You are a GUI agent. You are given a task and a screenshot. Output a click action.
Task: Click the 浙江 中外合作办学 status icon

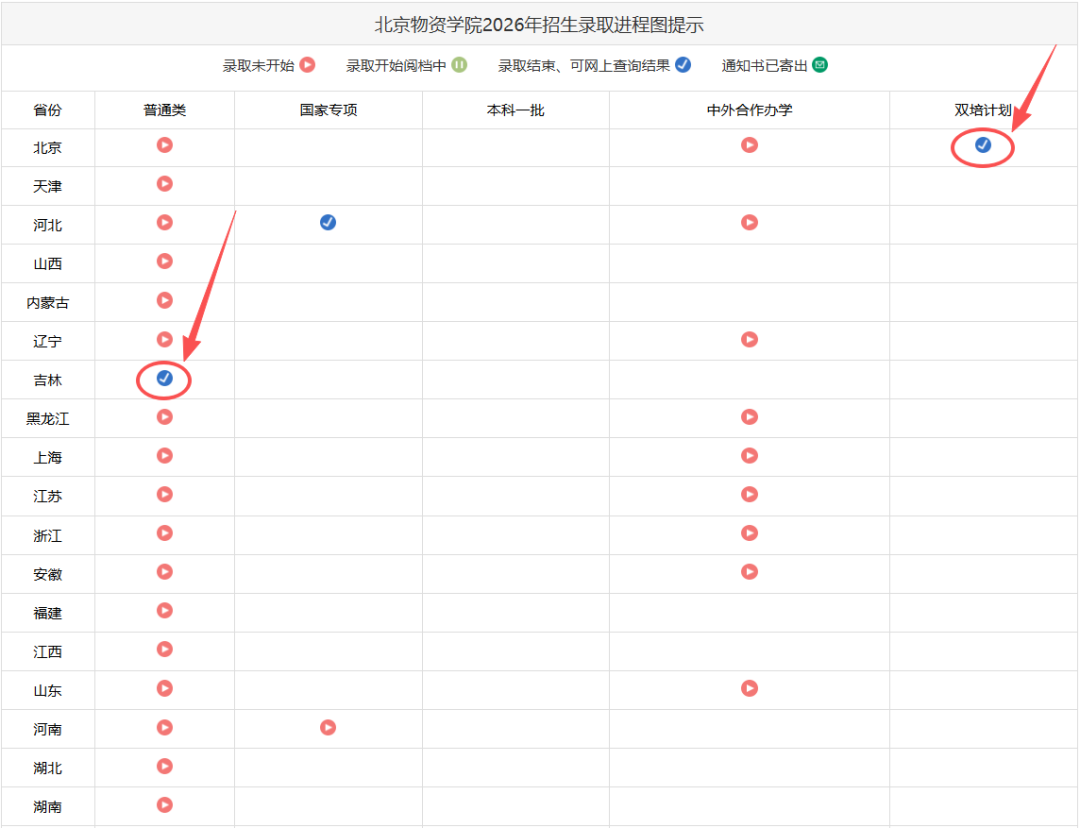[749, 533]
